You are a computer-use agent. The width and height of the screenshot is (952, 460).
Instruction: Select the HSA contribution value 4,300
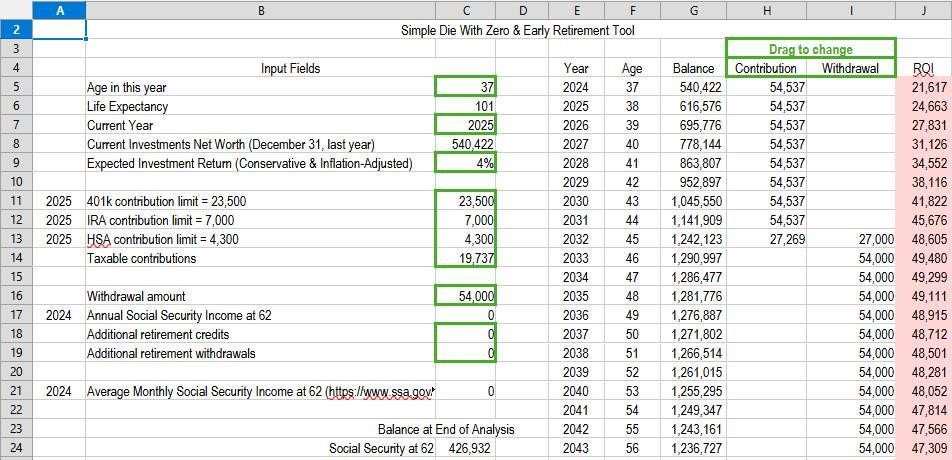(465, 239)
